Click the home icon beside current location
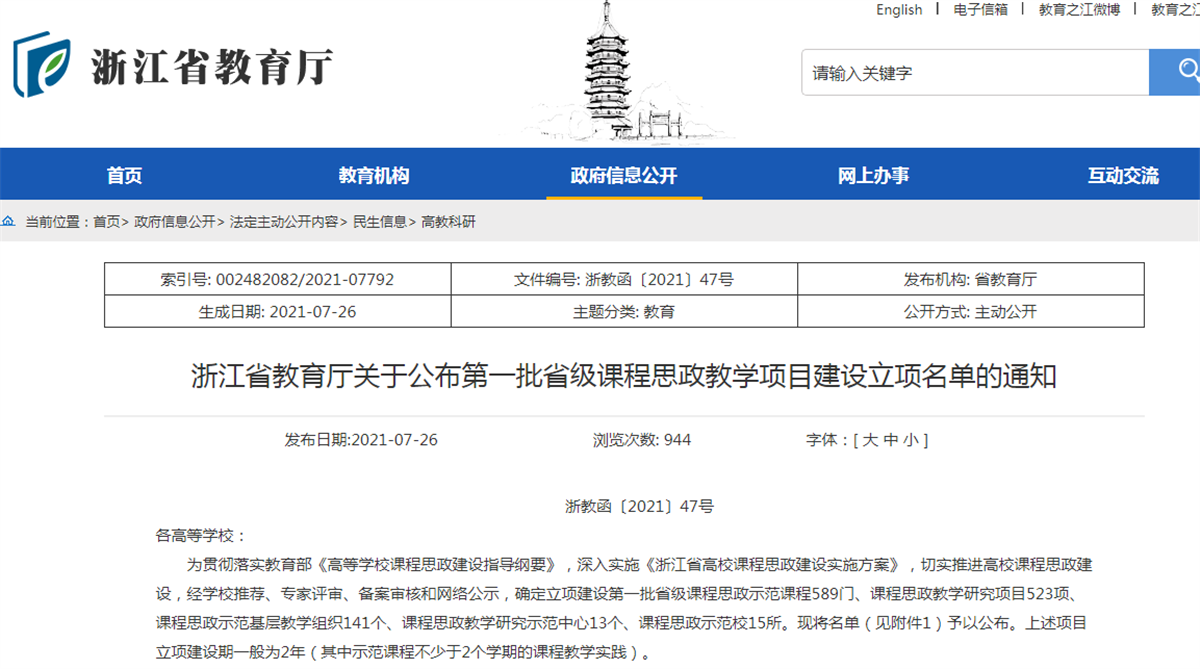This screenshot has width=1200, height=669. pos(9,222)
